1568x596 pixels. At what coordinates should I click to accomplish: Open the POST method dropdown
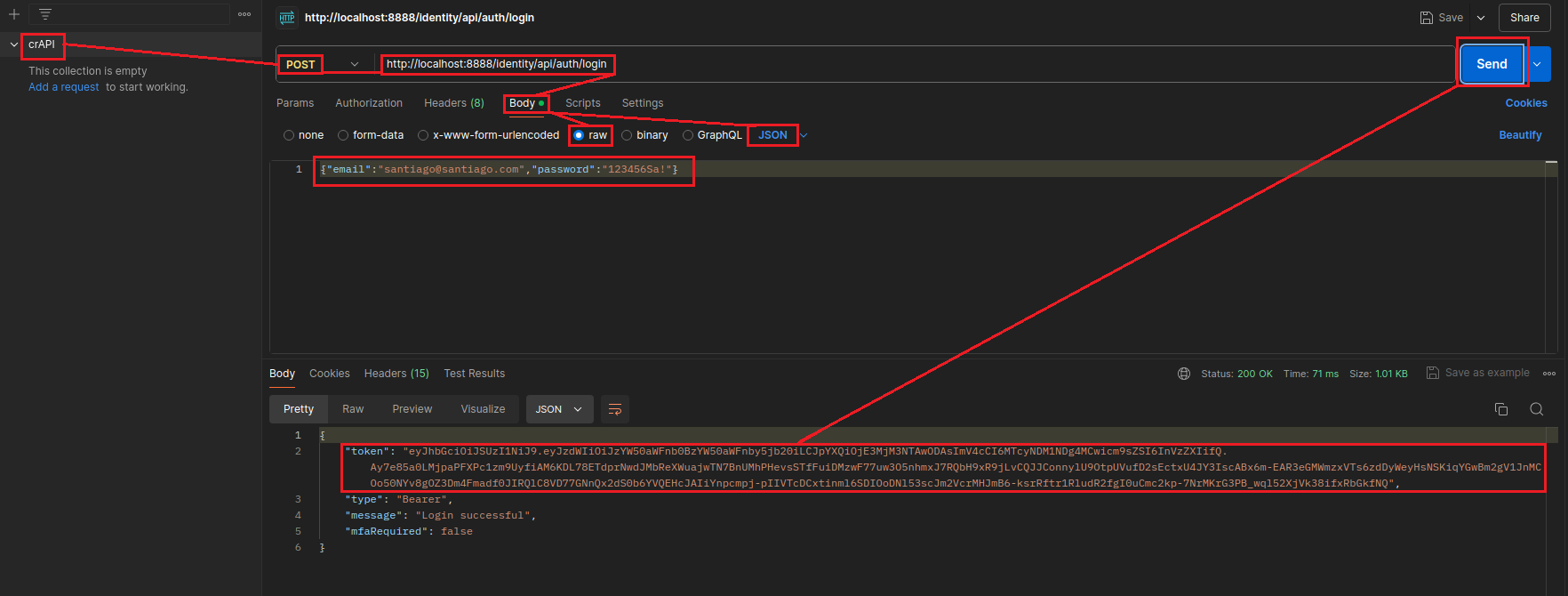[x=355, y=64]
